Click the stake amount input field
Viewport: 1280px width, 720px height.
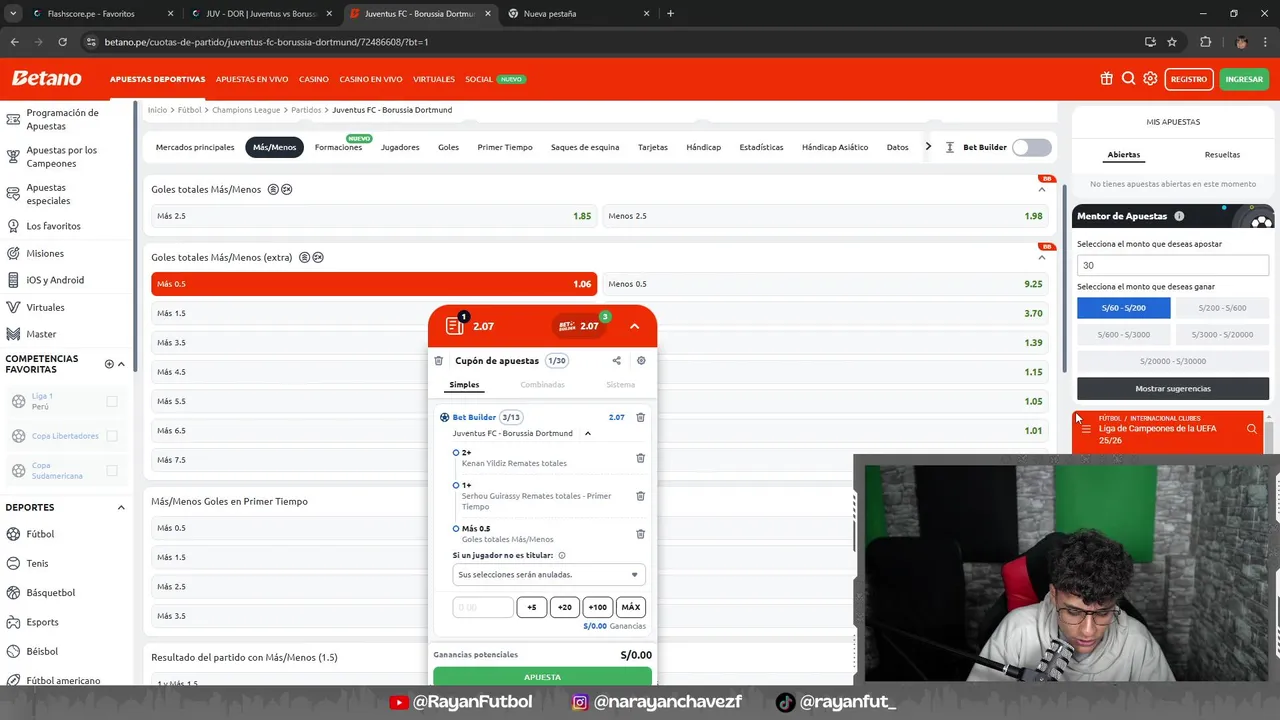tap(483, 607)
